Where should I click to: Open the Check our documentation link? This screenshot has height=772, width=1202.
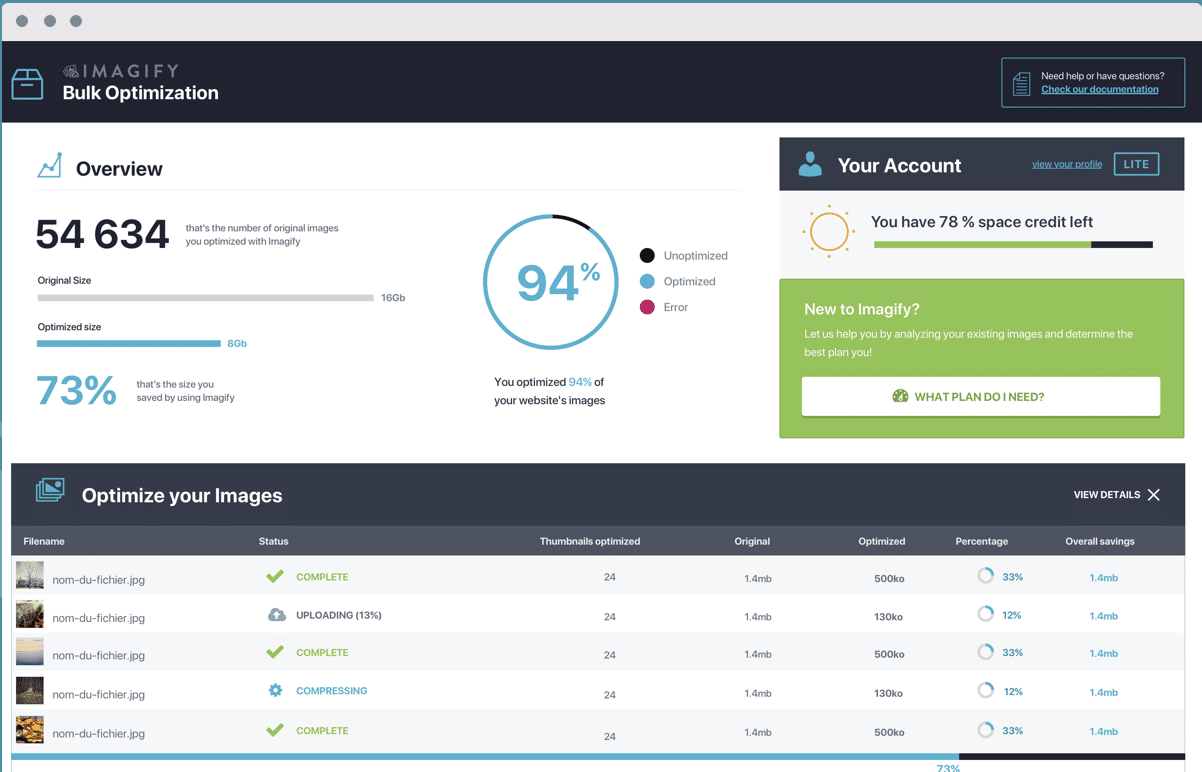1099,90
